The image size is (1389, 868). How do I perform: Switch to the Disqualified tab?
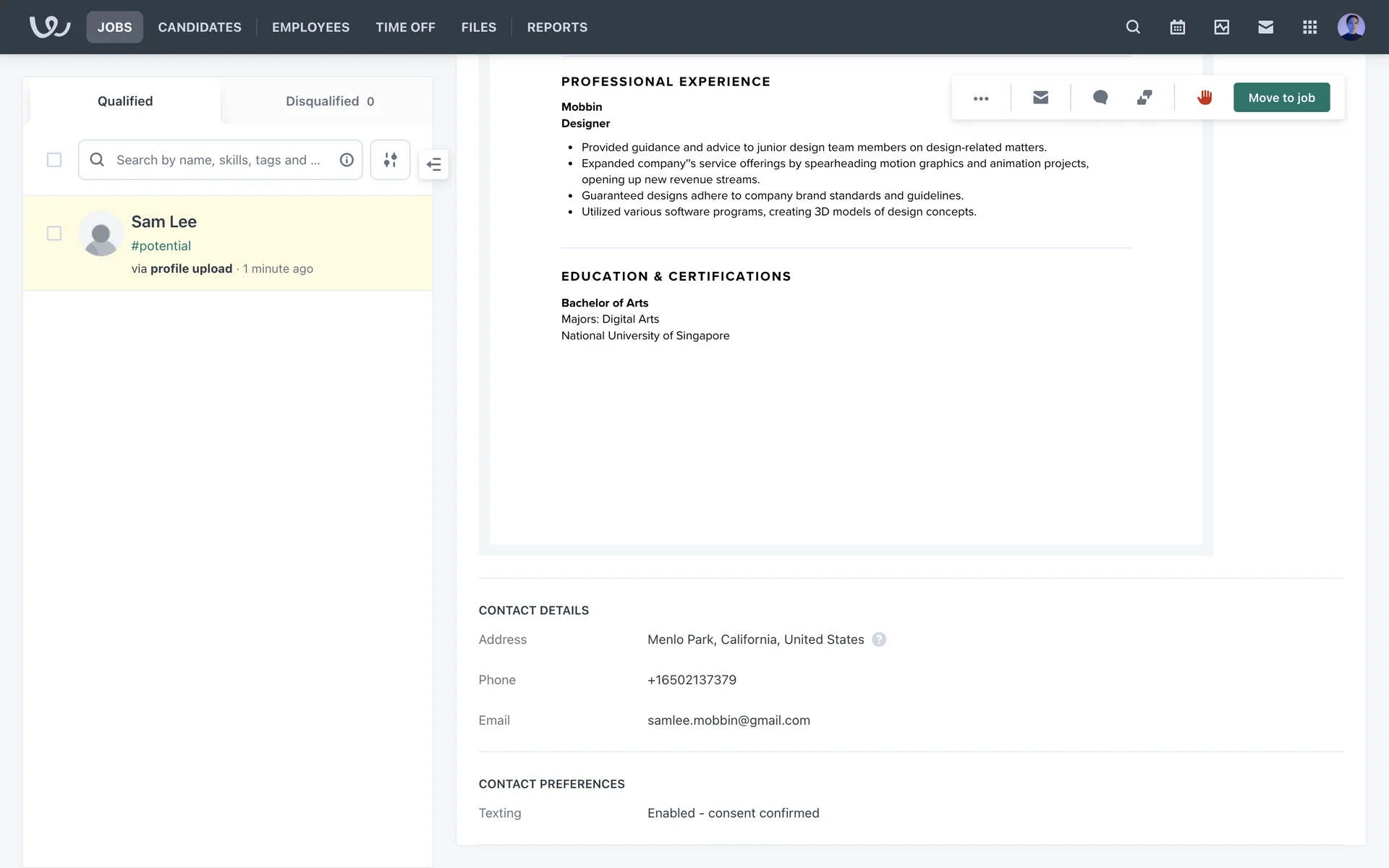pyautogui.click(x=329, y=101)
